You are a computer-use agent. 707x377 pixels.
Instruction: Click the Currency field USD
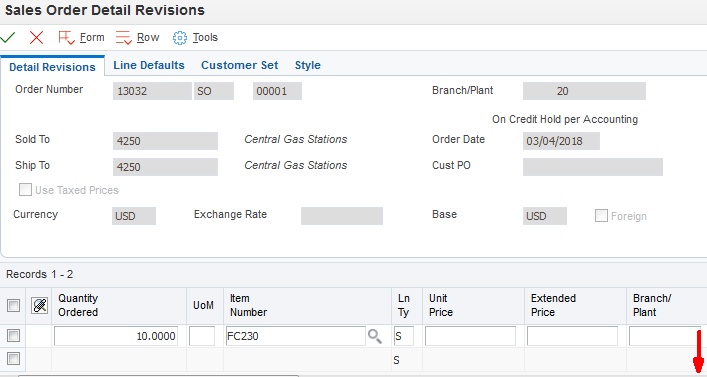point(134,216)
